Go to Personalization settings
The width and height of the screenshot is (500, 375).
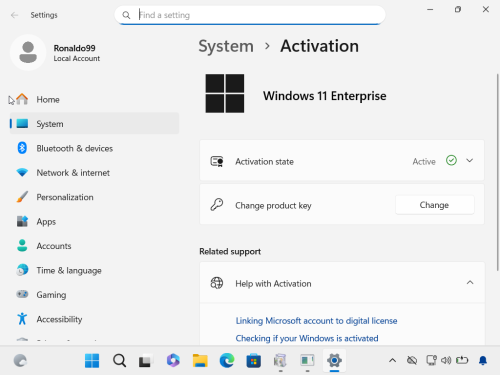pyautogui.click(x=94, y=197)
